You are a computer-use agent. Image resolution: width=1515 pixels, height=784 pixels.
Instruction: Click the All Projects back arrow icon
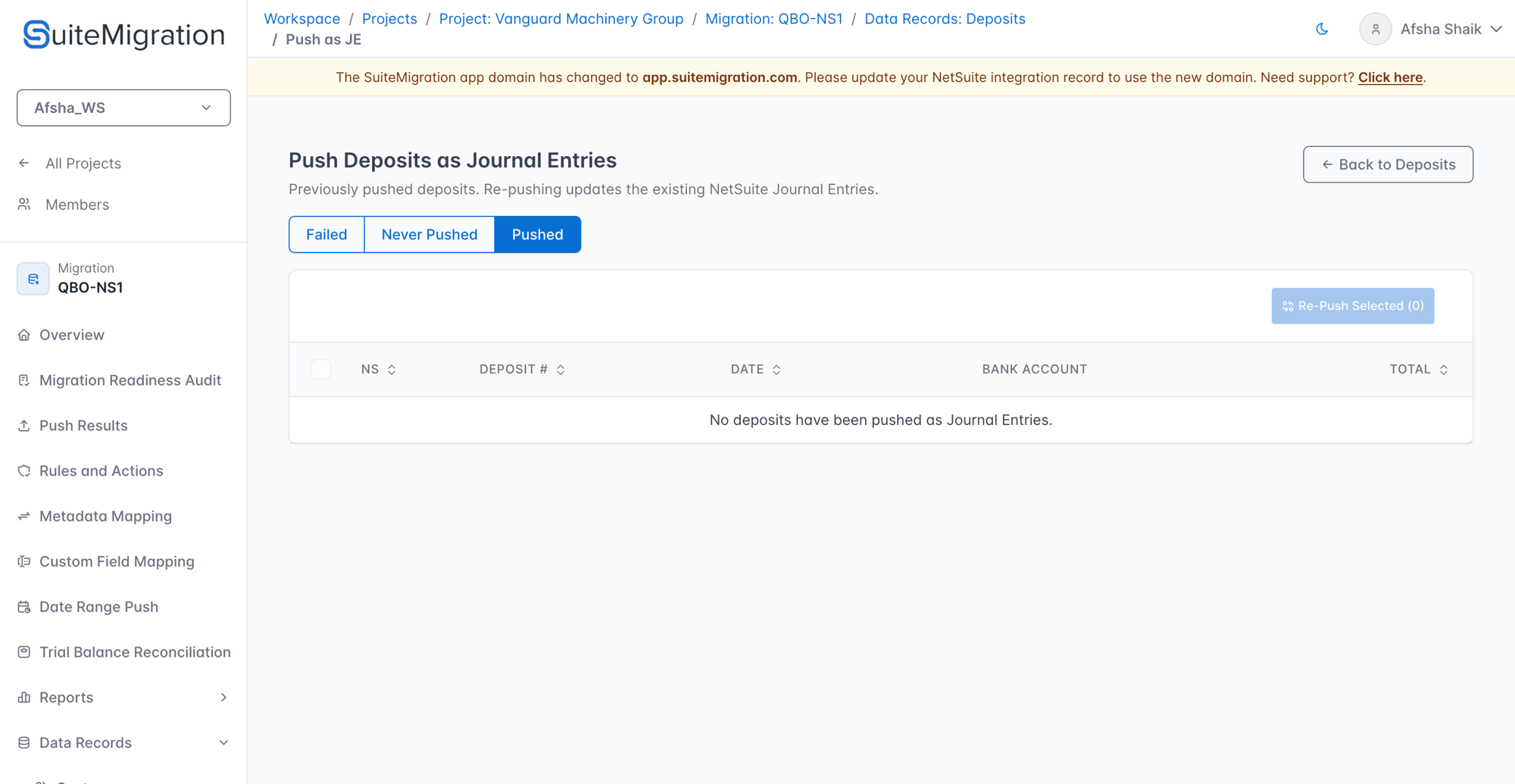tap(24, 163)
